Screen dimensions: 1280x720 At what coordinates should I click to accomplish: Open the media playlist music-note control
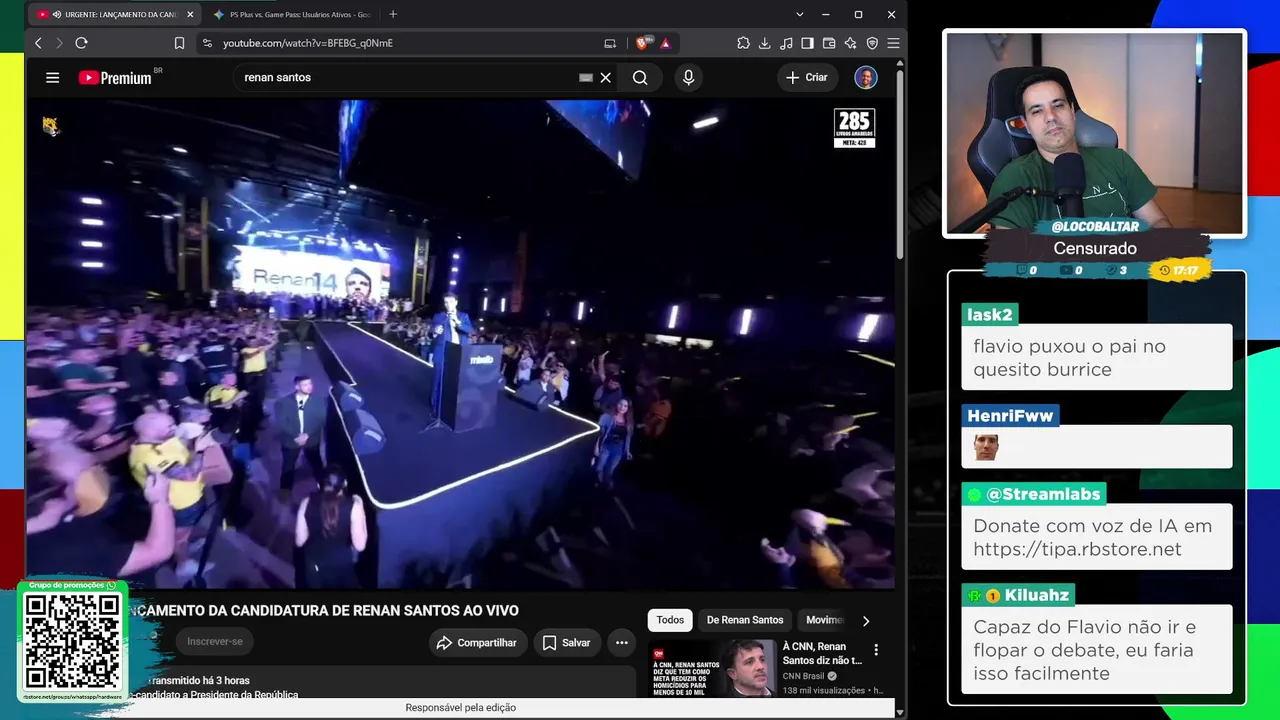786,43
